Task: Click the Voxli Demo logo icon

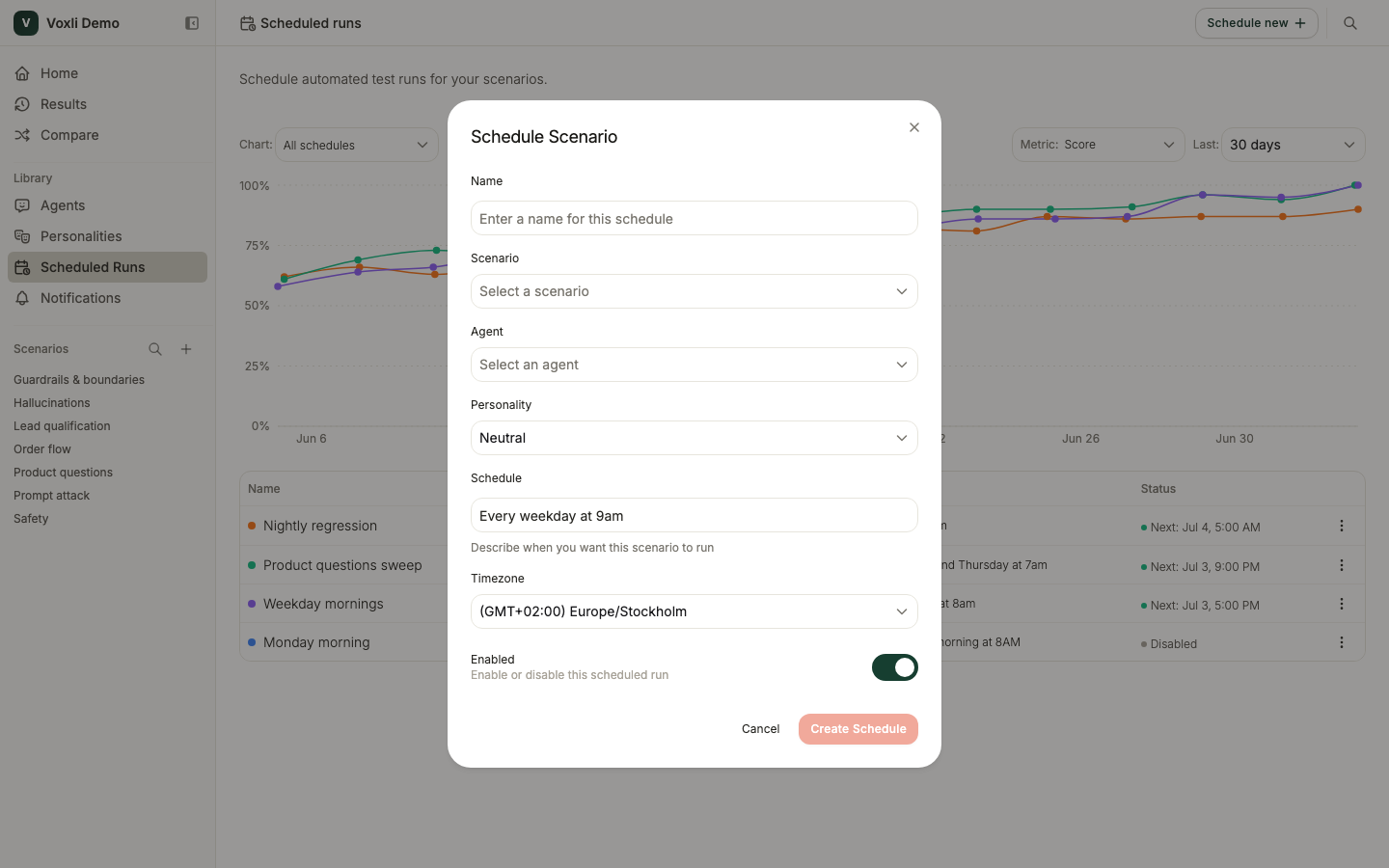Action: click(26, 23)
